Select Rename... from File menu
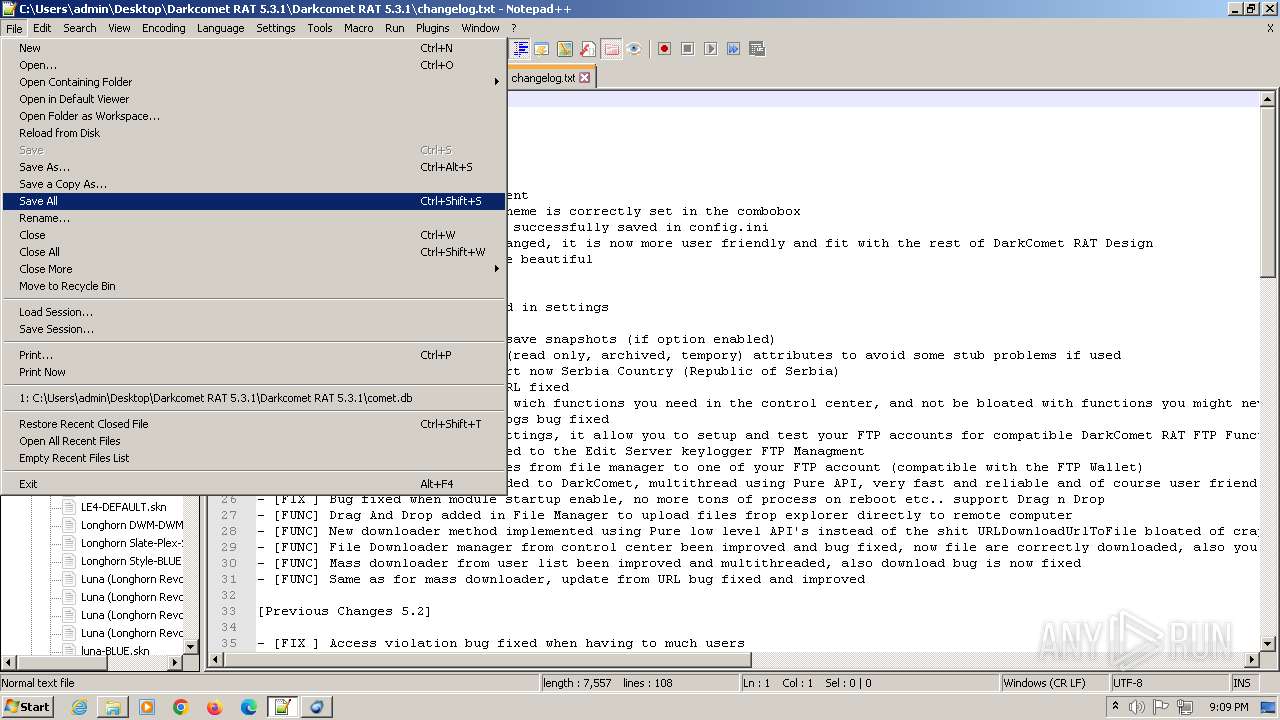This screenshot has height=720, width=1280. (x=254, y=218)
